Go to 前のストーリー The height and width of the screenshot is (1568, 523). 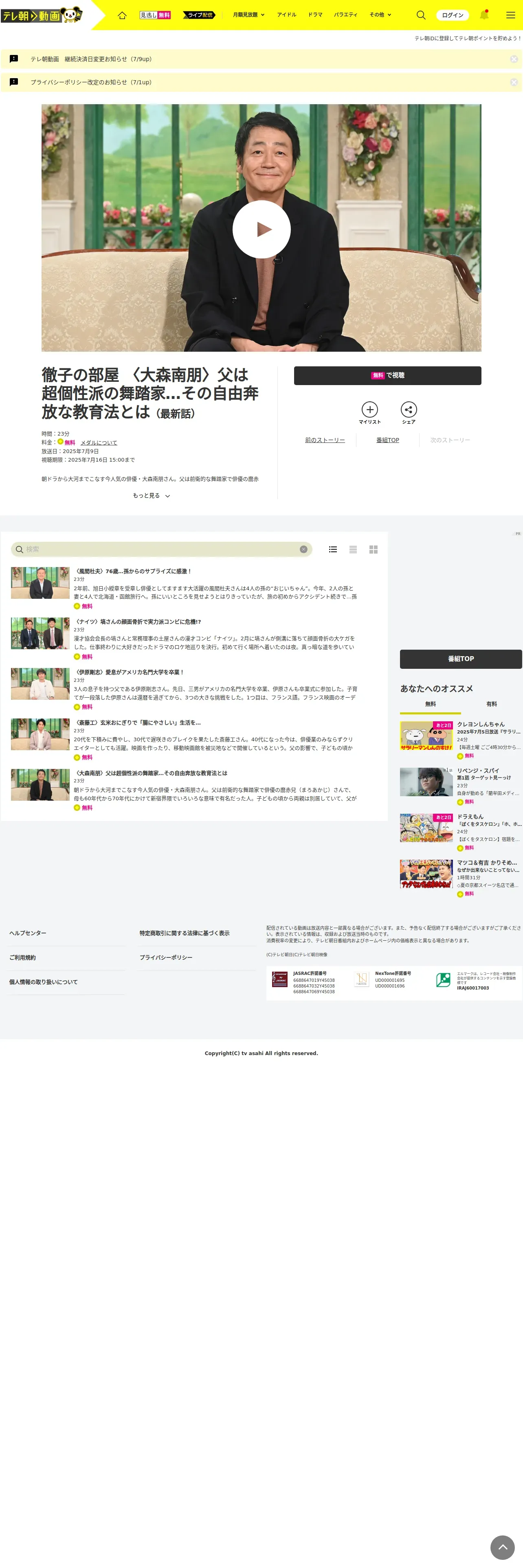point(325,440)
